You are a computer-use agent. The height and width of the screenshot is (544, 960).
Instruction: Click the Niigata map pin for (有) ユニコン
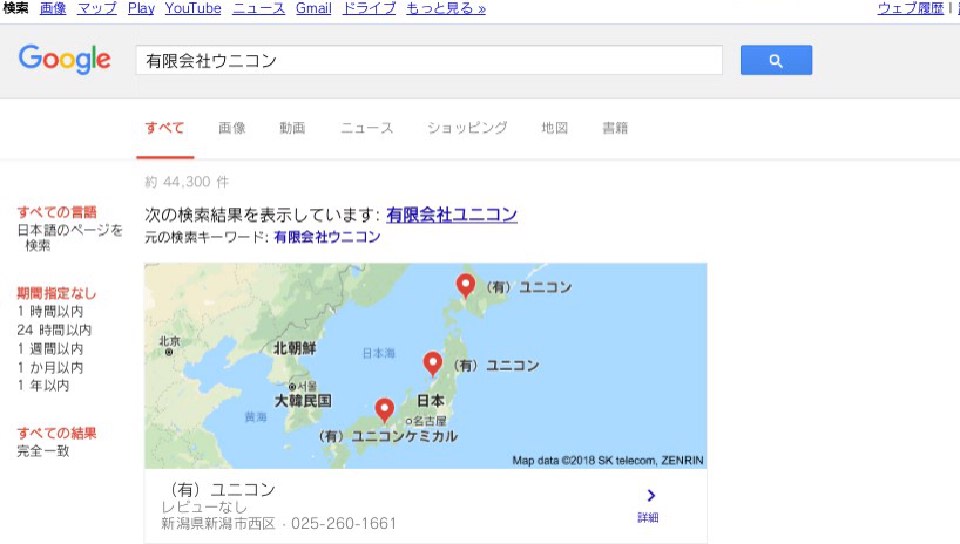tap(433, 364)
